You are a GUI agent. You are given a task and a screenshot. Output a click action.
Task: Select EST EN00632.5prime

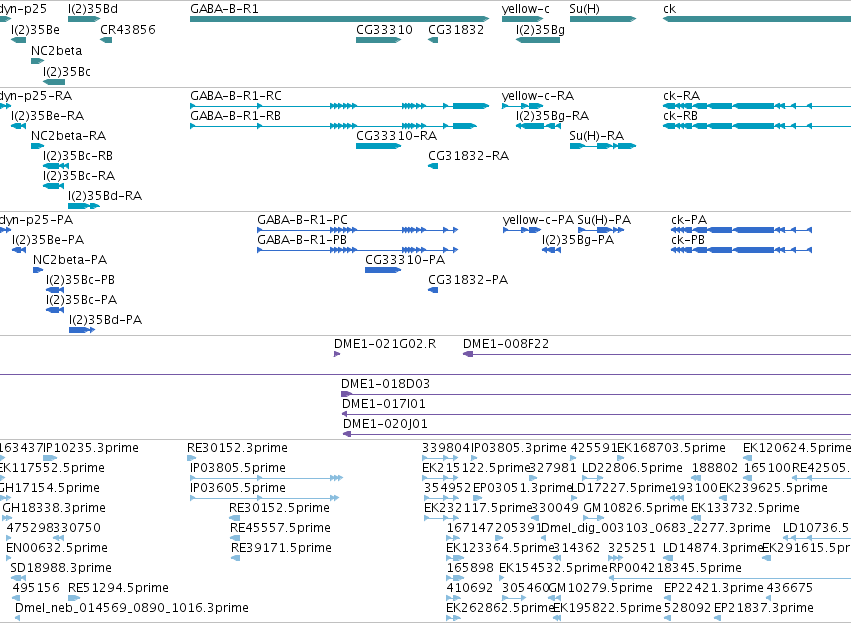tap(57, 549)
